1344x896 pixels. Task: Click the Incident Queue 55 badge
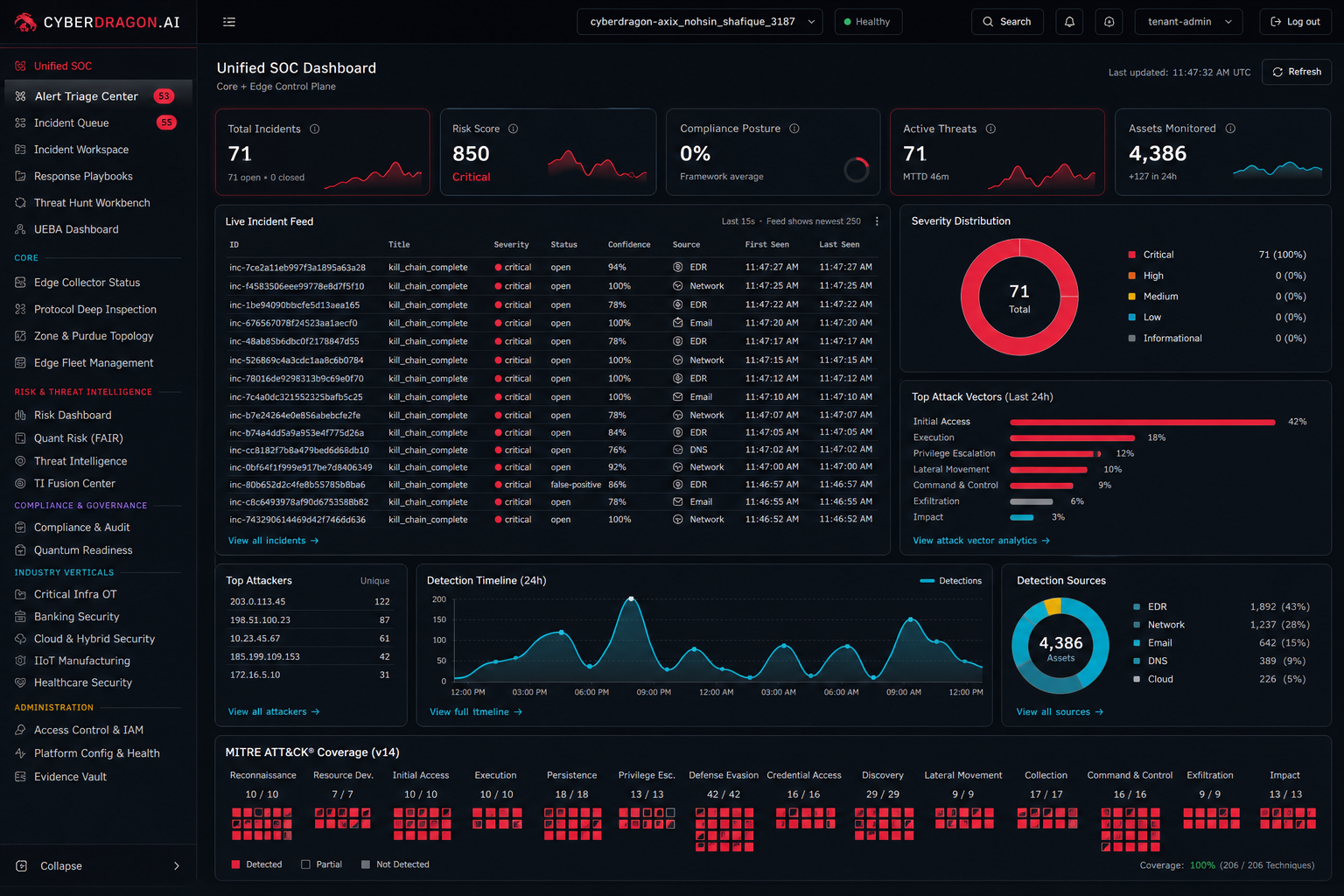click(166, 123)
